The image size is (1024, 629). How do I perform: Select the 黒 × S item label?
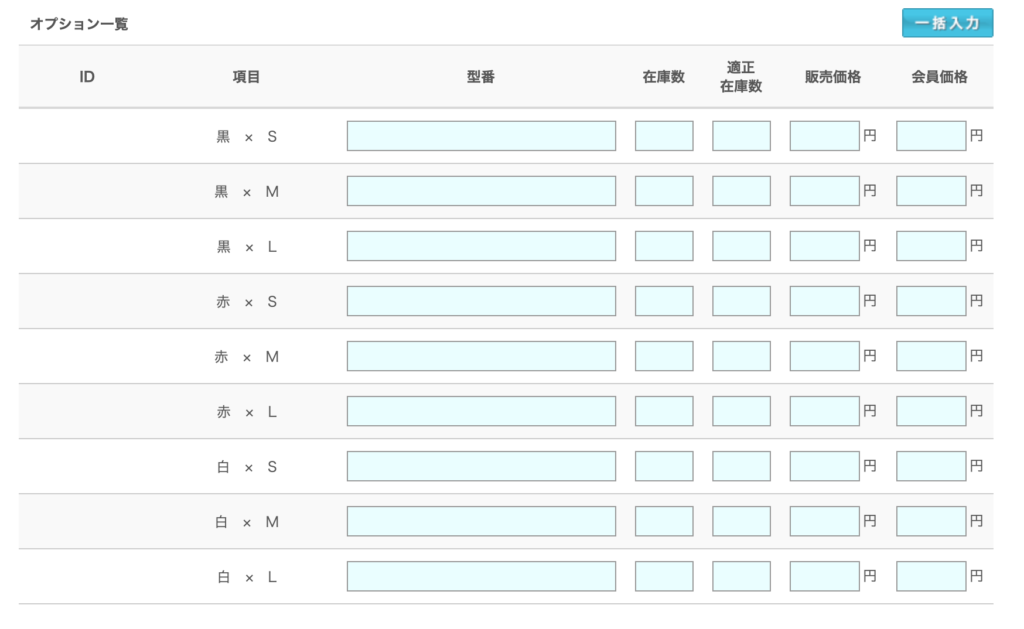(x=247, y=137)
